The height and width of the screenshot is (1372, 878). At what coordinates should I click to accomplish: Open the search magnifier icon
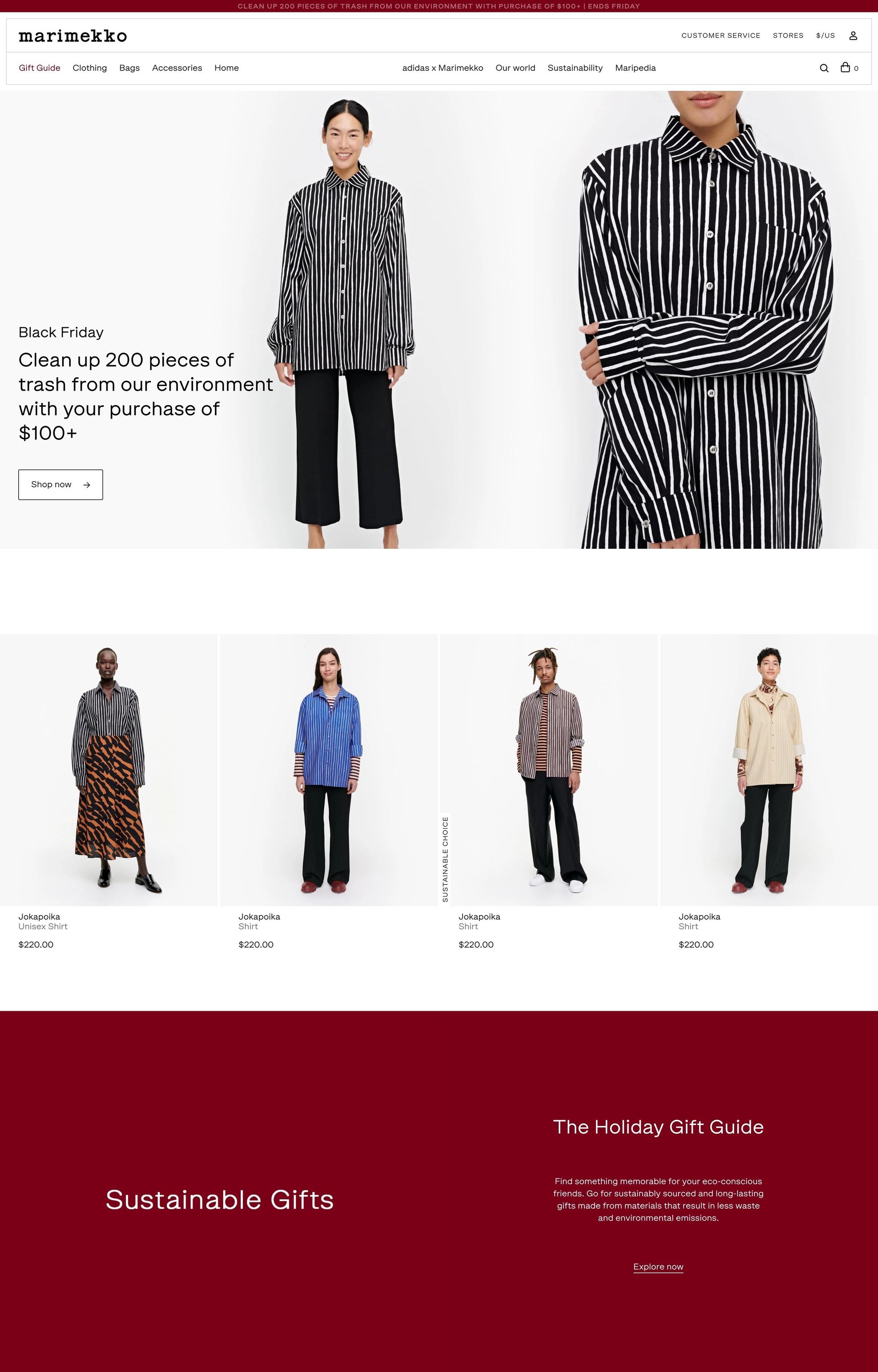(824, 68)
